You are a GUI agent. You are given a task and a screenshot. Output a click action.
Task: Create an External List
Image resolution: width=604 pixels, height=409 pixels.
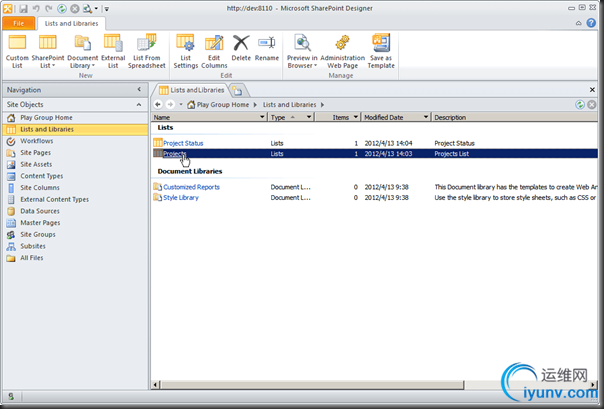click(113, 51)
